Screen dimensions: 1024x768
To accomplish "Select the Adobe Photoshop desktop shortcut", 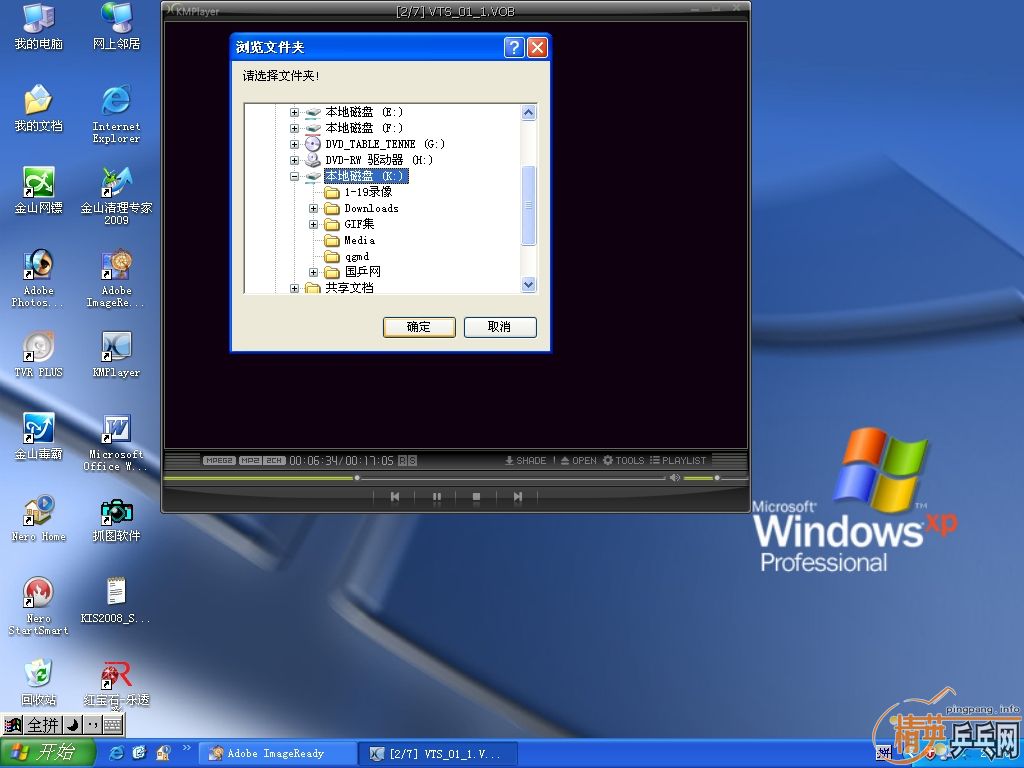I will click(x=39, y=278).
